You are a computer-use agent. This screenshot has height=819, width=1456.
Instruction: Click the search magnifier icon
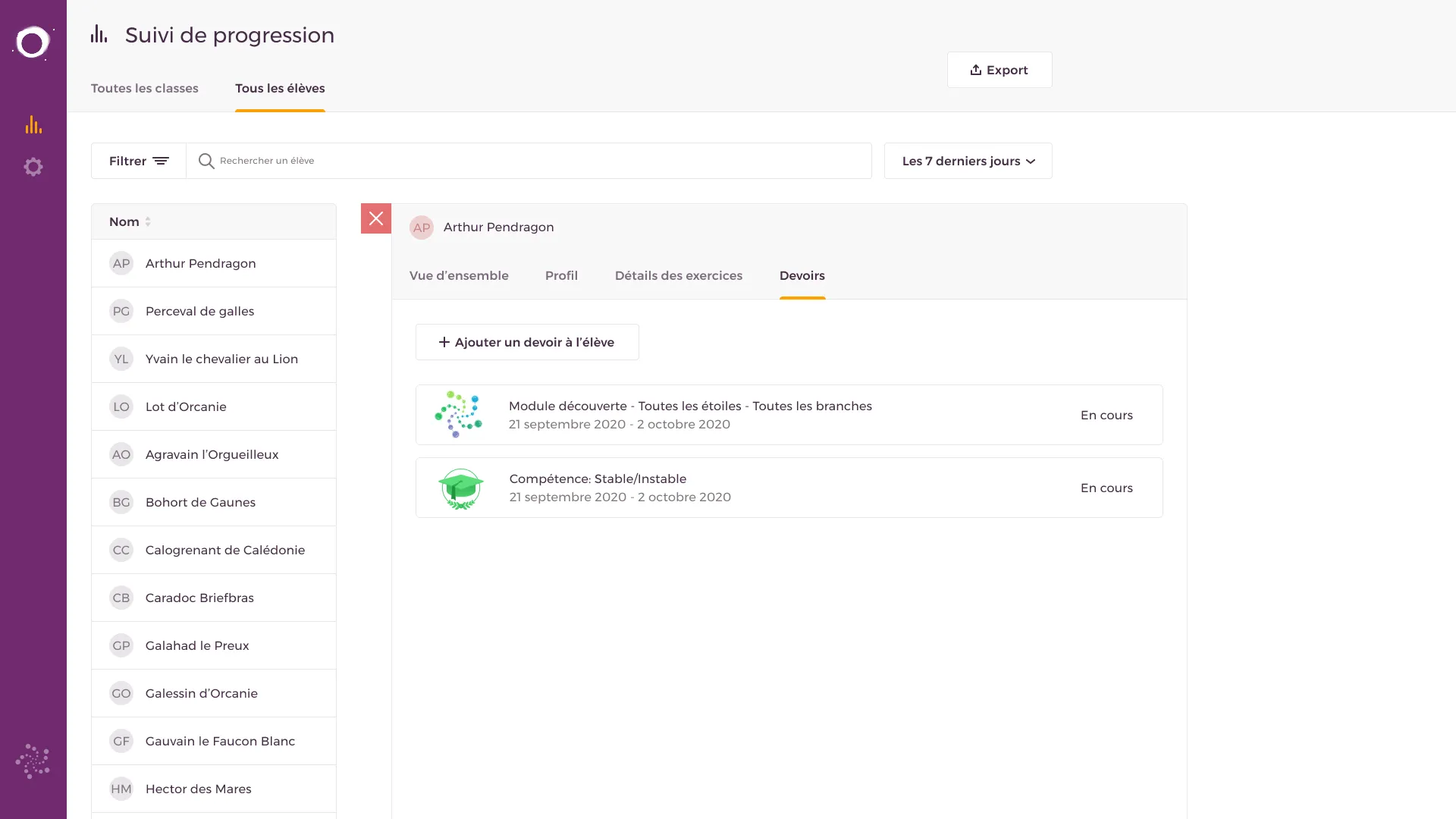[206, 161]
